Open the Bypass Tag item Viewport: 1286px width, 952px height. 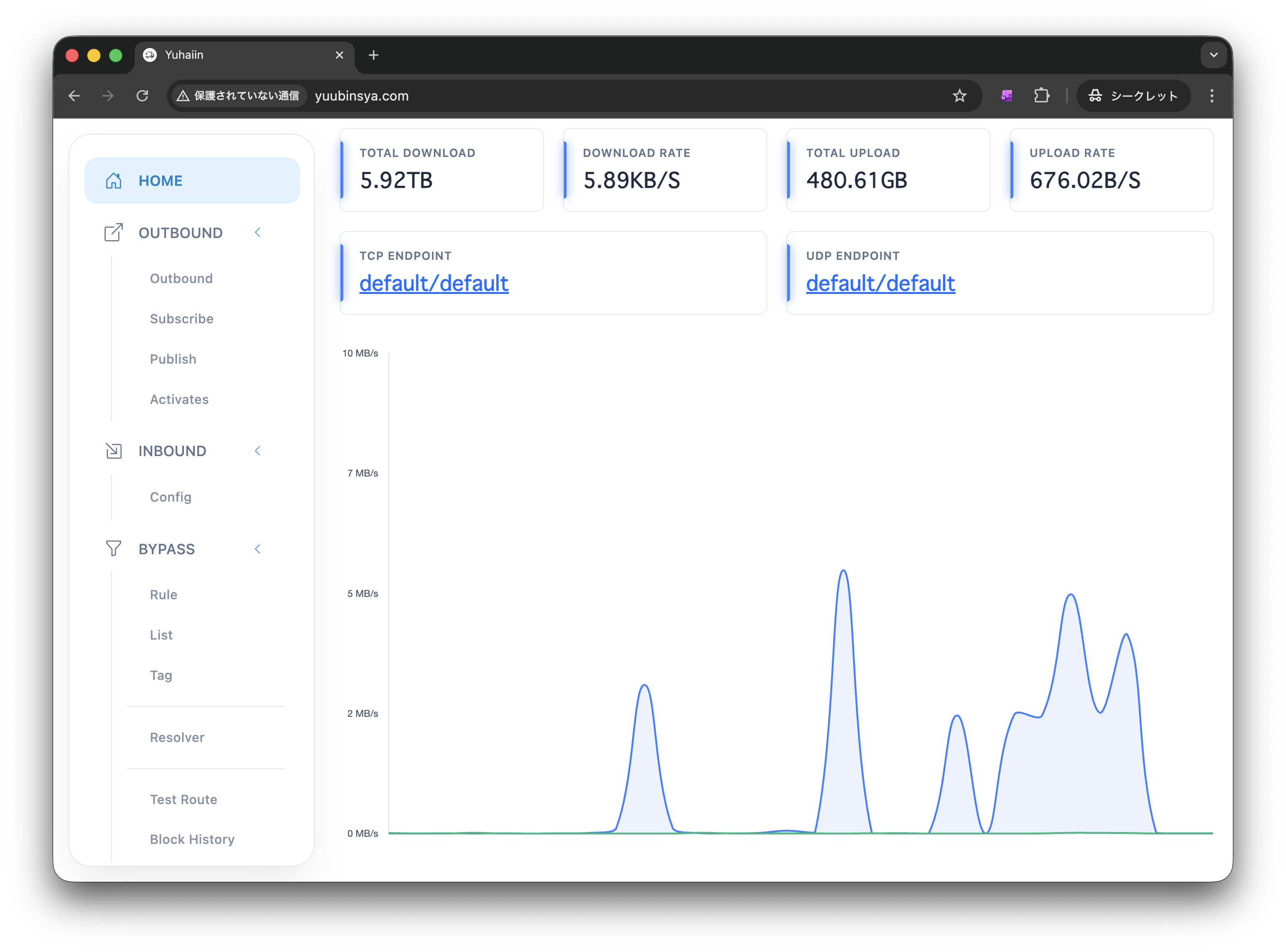tap(161, 676)
